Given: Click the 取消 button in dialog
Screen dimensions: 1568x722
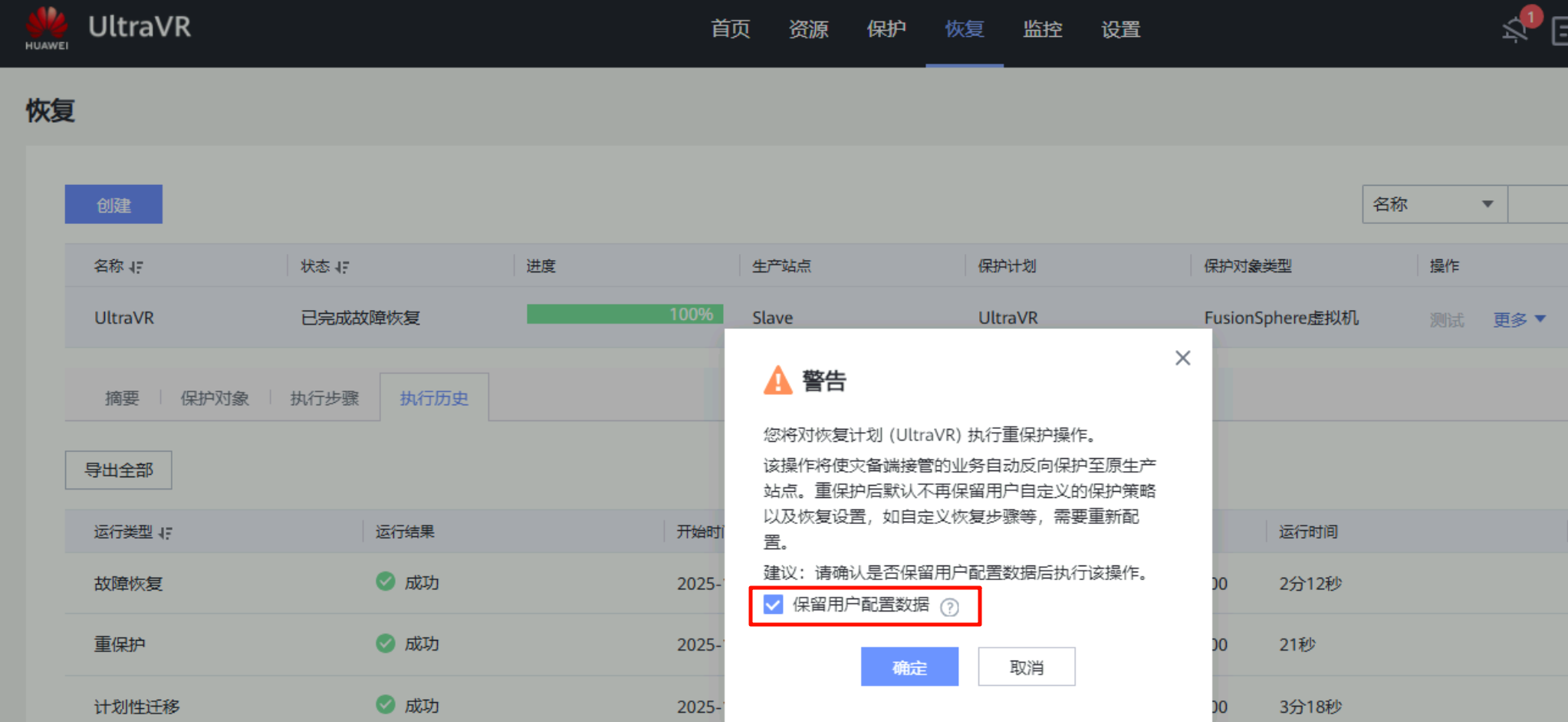Looking at the screenshot, I should coord(1026,667).
